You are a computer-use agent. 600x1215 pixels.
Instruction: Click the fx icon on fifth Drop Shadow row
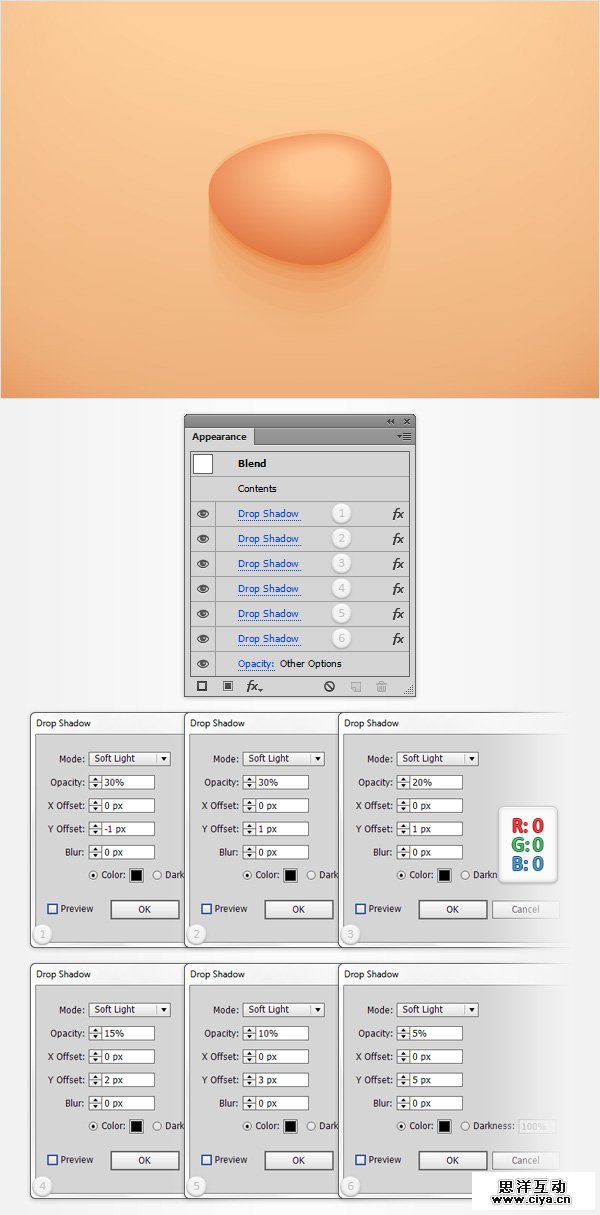pos(398,614)
